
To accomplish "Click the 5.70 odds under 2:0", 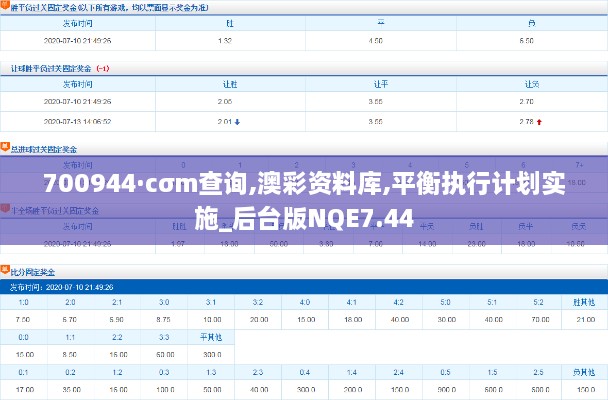I will coord(70,320).
